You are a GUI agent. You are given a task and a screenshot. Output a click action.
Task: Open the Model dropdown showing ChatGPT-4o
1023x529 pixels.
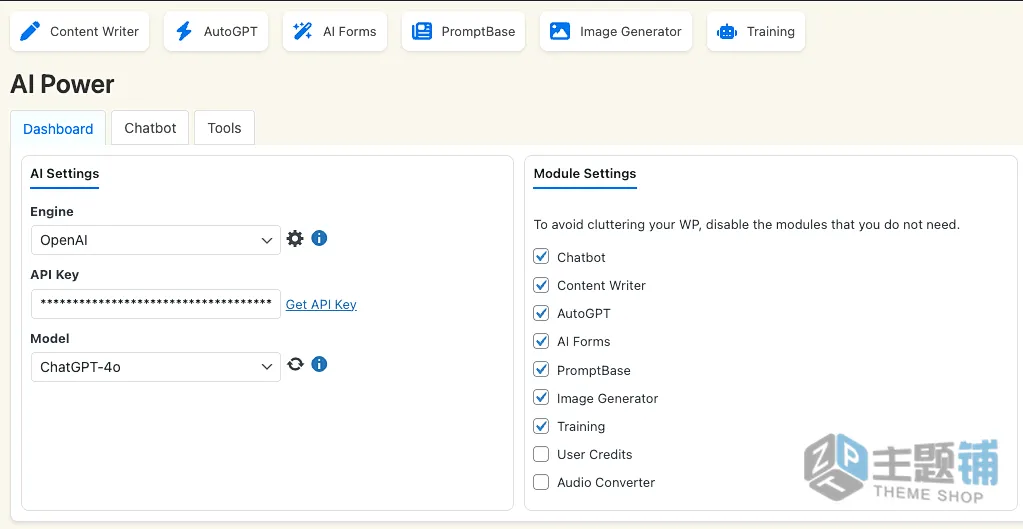pyautogui.click(x=156, y=367)
